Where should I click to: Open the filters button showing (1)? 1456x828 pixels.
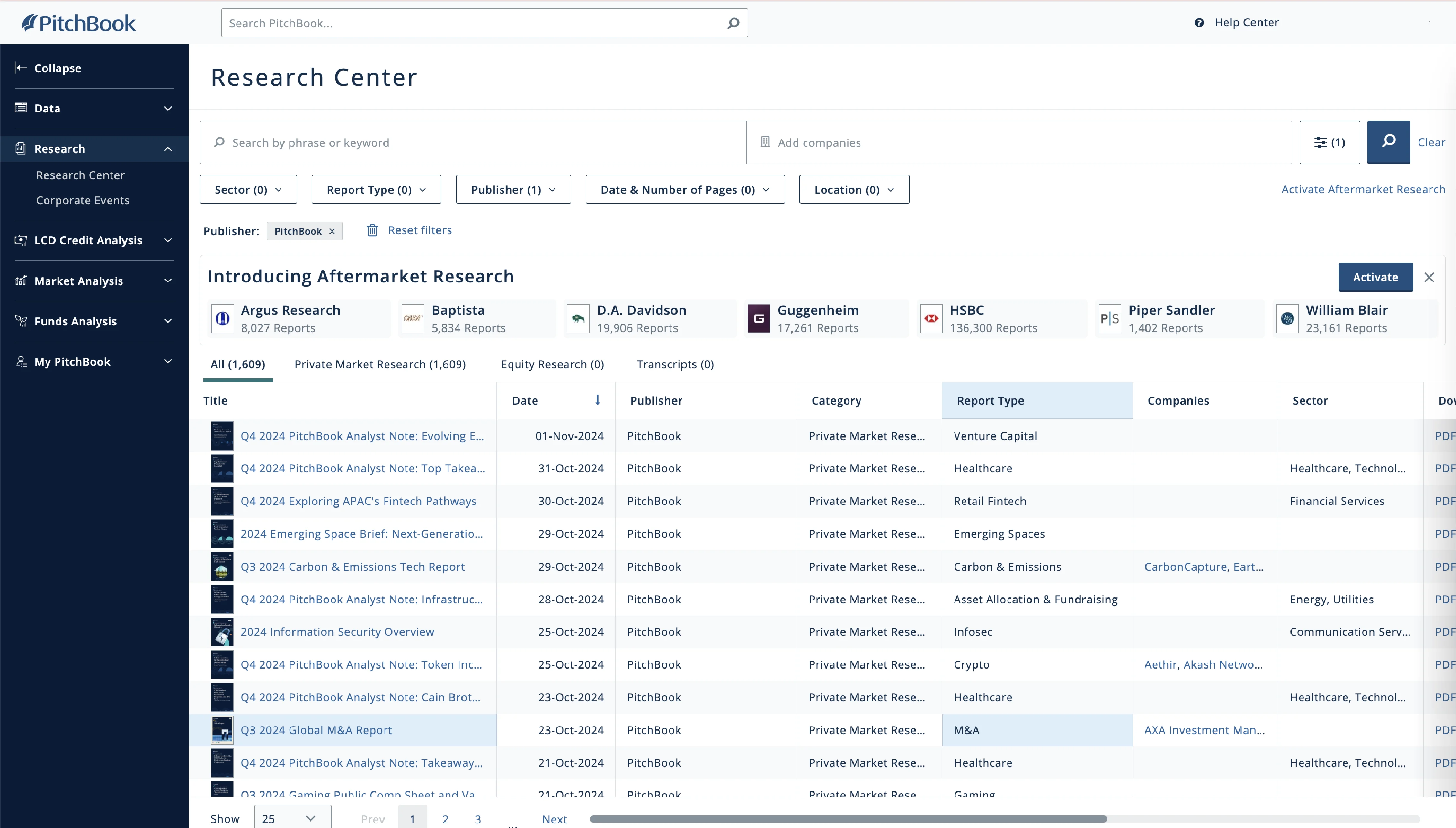(1329, 142)
